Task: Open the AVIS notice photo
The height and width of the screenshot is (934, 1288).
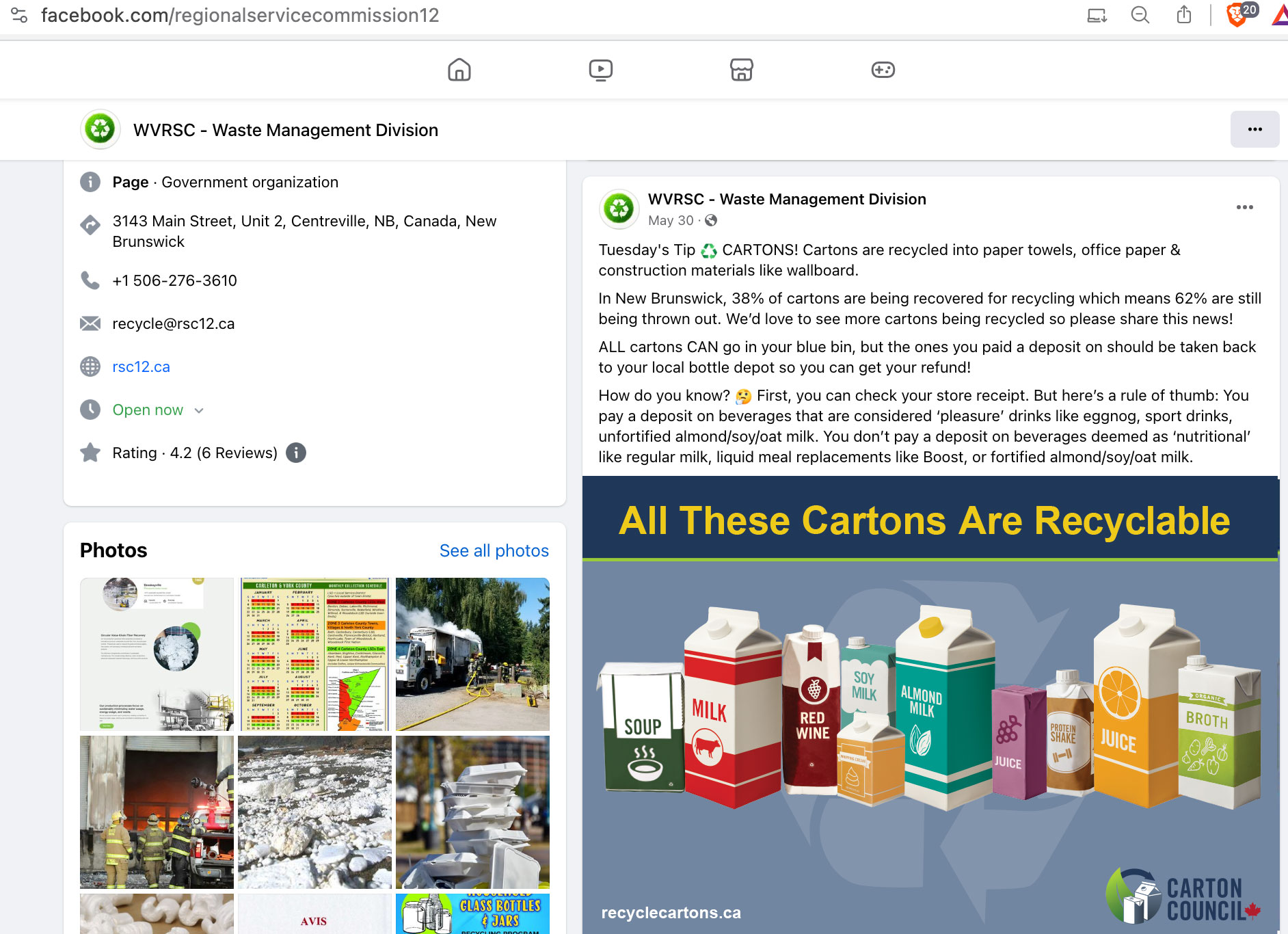Action: point(314,913)
